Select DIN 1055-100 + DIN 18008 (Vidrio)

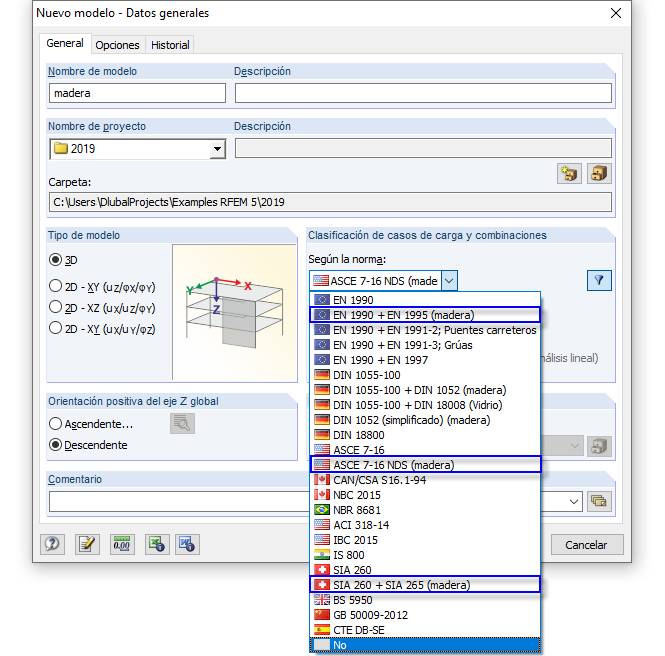425,405
